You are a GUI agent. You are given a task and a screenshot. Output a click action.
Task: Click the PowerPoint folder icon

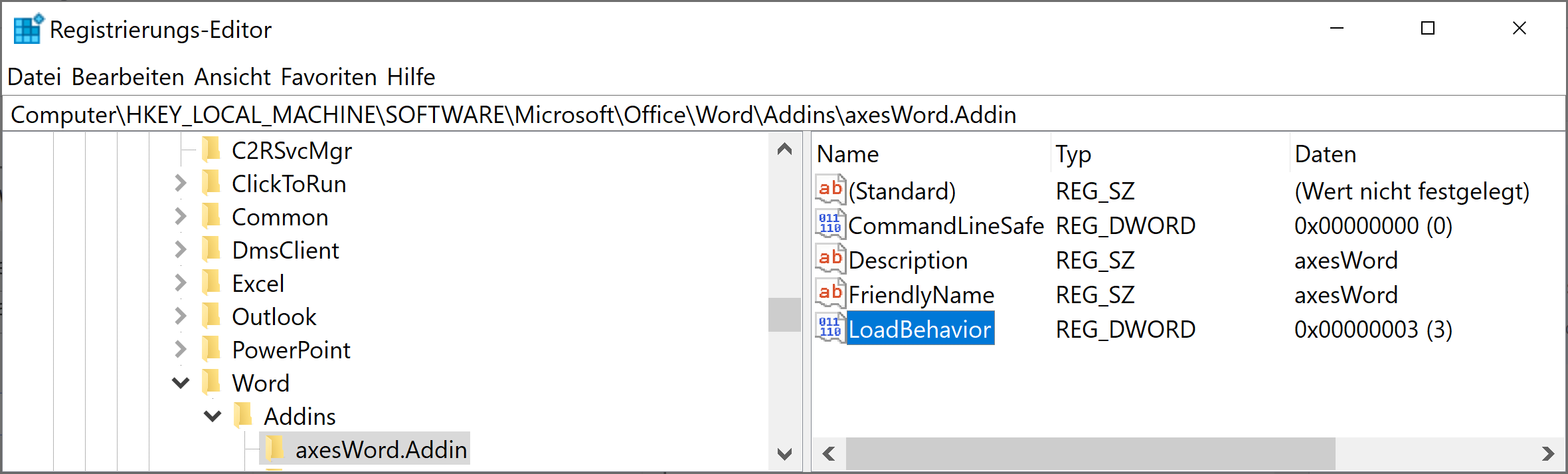[211, 350]
